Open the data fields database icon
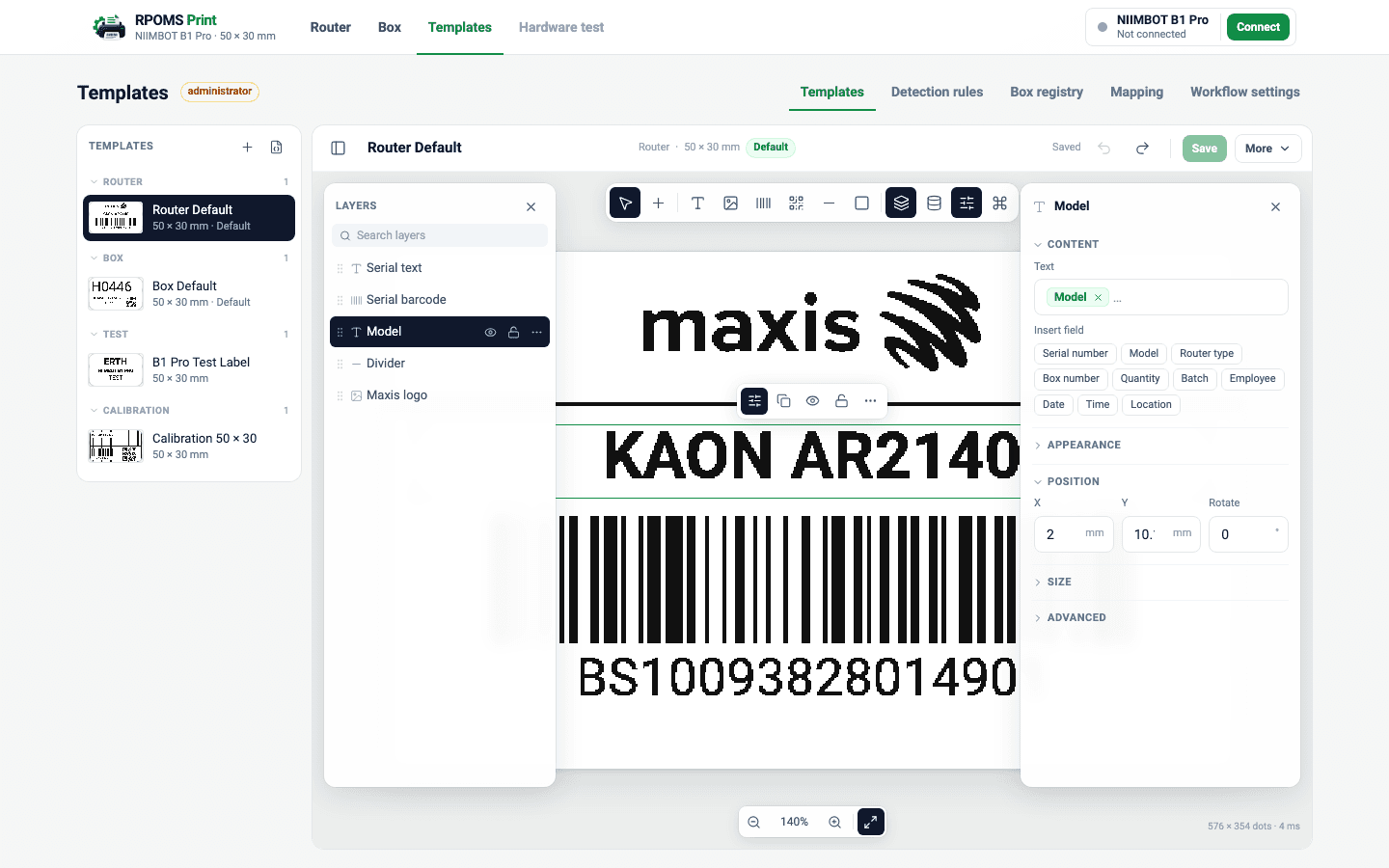Viewport: 1389px width, 868px height. coord(934,203)
